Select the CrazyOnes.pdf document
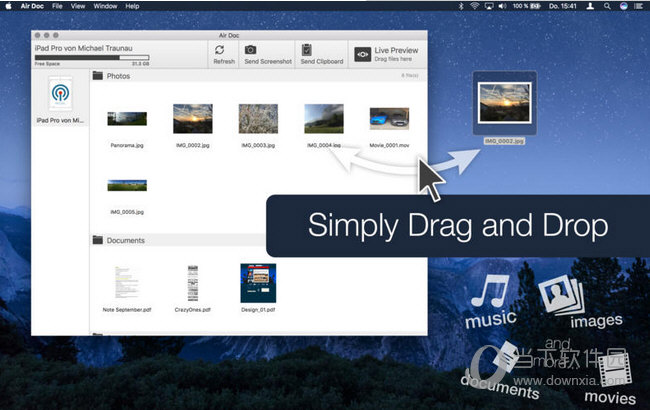650x410 pixels. [193, 283]
